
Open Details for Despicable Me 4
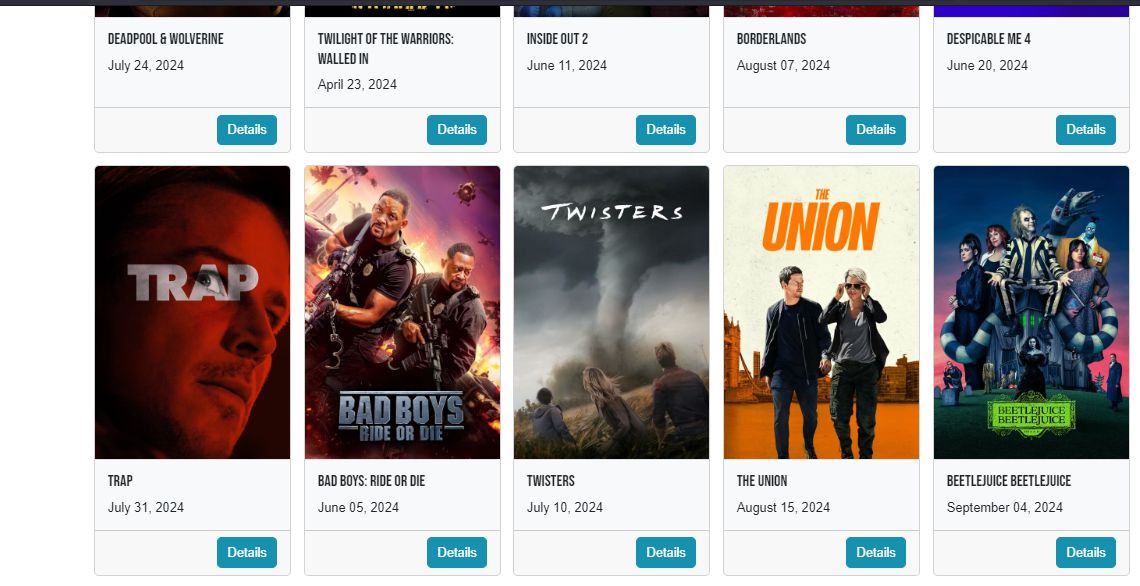1085,129
